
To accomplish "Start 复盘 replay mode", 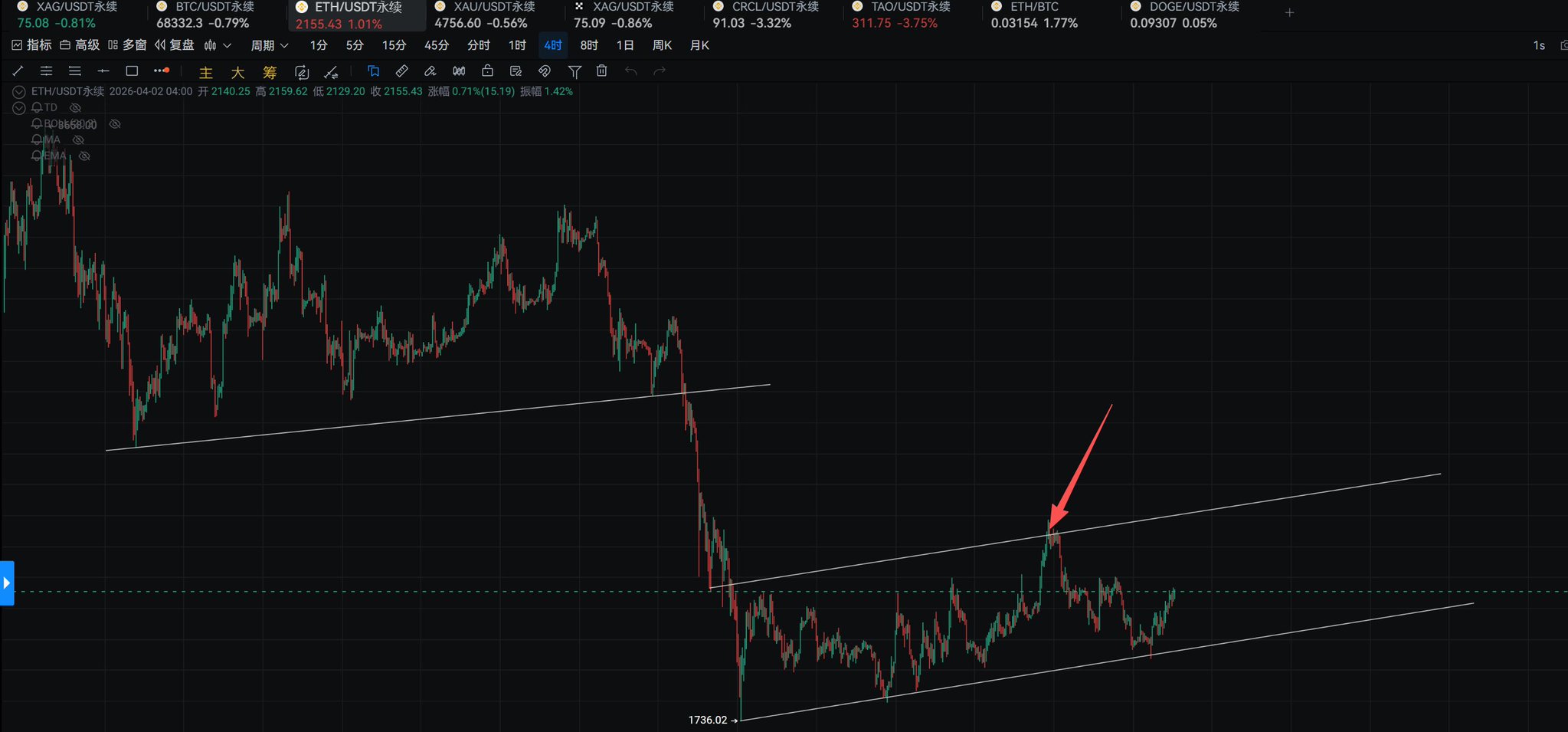I will tap(175, 45).
